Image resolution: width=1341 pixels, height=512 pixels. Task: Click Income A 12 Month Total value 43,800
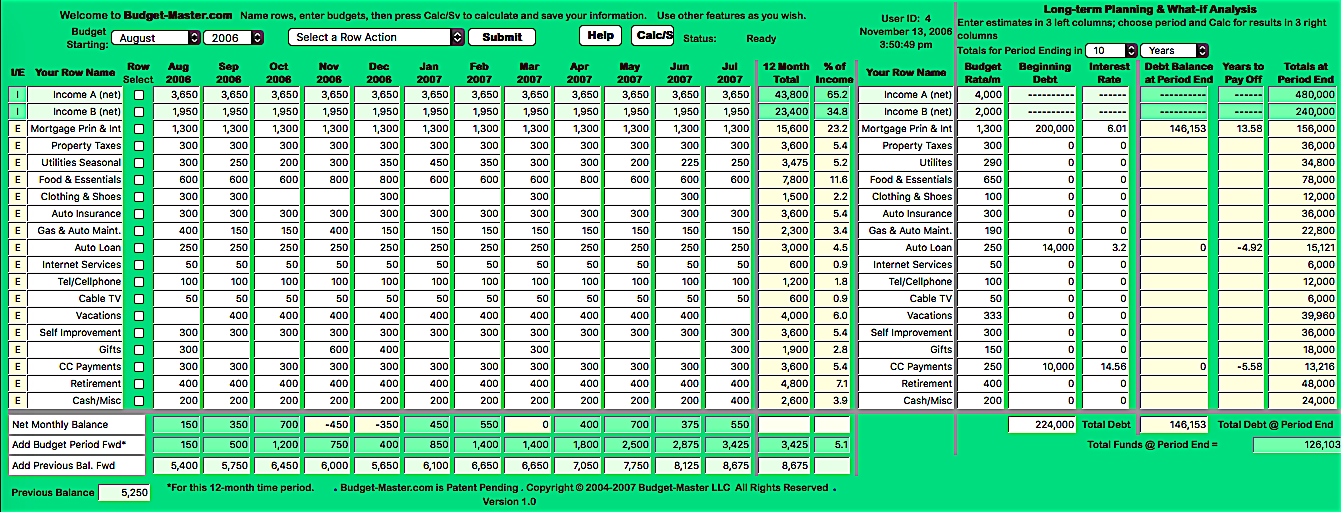(x=785, y=95)
